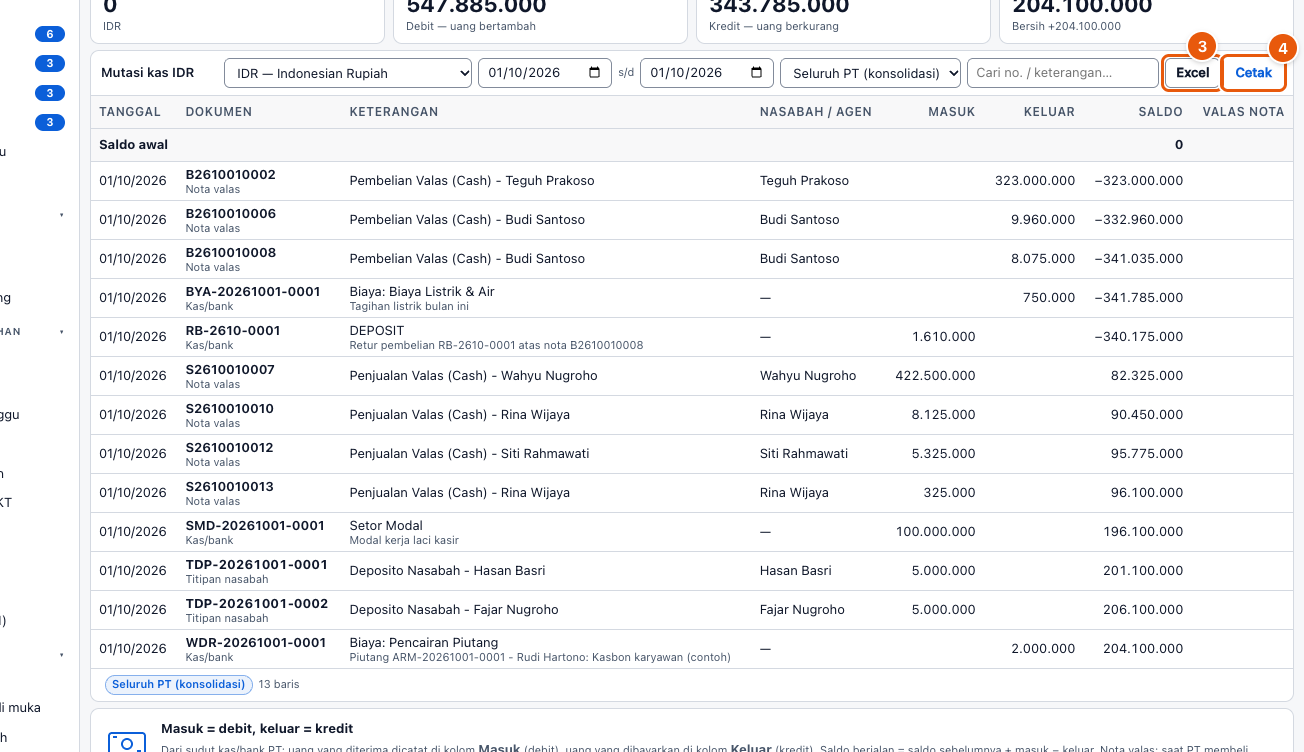
Task: Click 'Penjualan Valas (Cash) - Wahyu Nugroho' description
Action: tap(473, 376)
